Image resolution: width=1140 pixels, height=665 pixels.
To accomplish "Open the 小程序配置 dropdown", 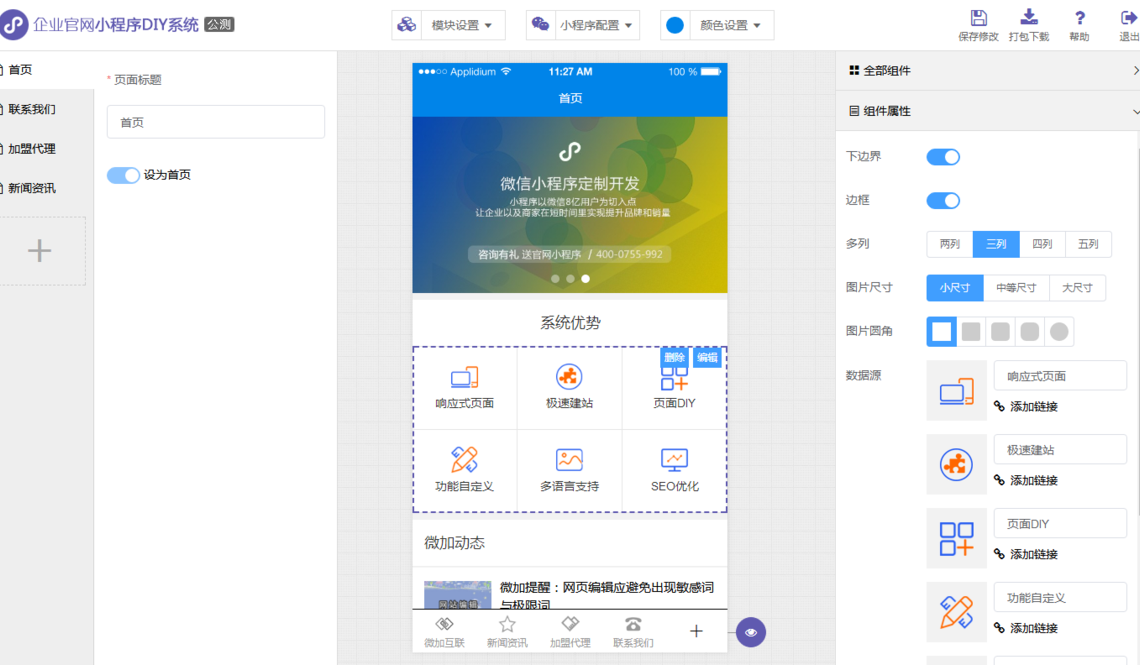I will coord(583,25).
